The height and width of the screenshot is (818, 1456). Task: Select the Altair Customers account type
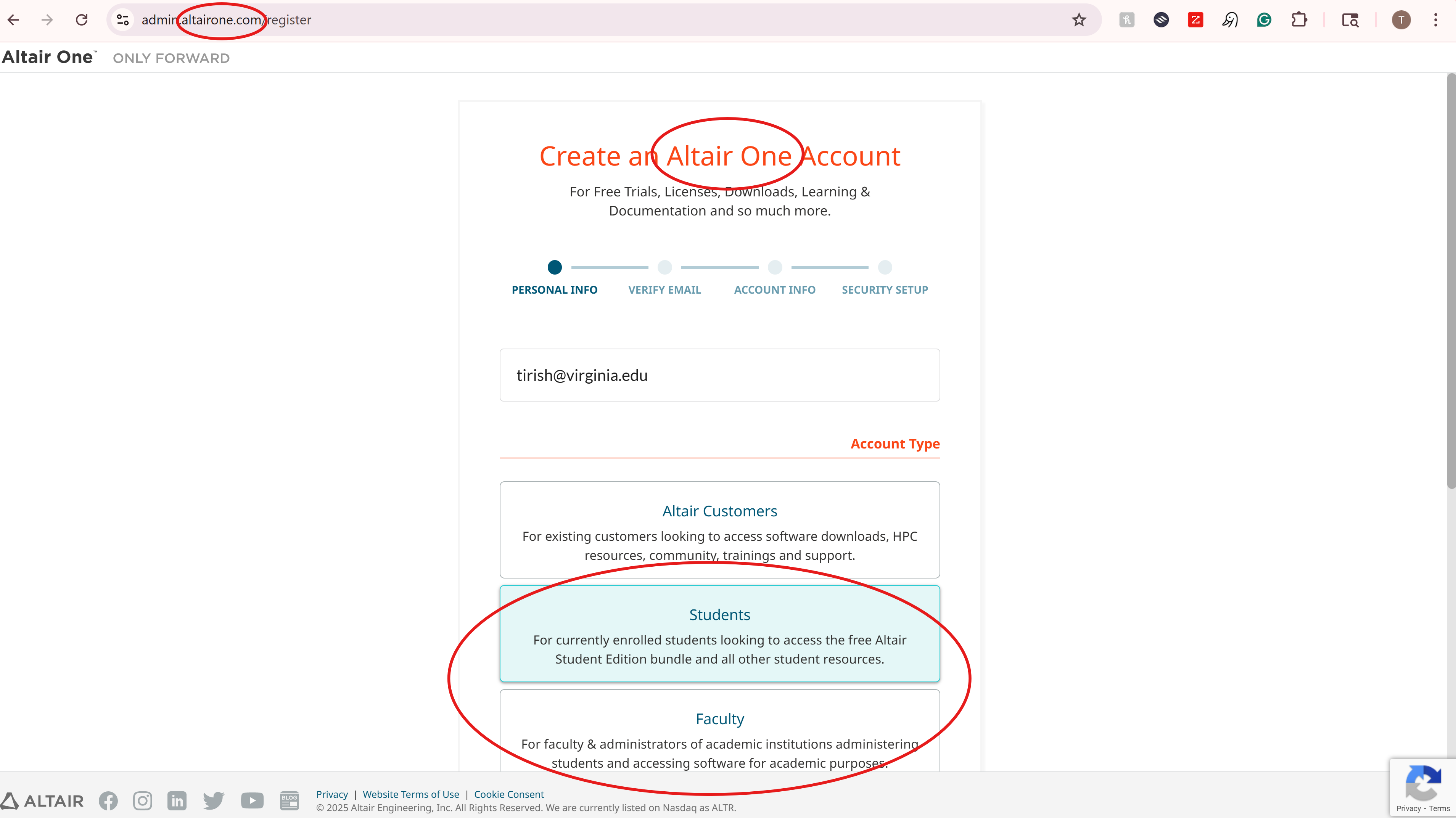(x=719, y=530)
